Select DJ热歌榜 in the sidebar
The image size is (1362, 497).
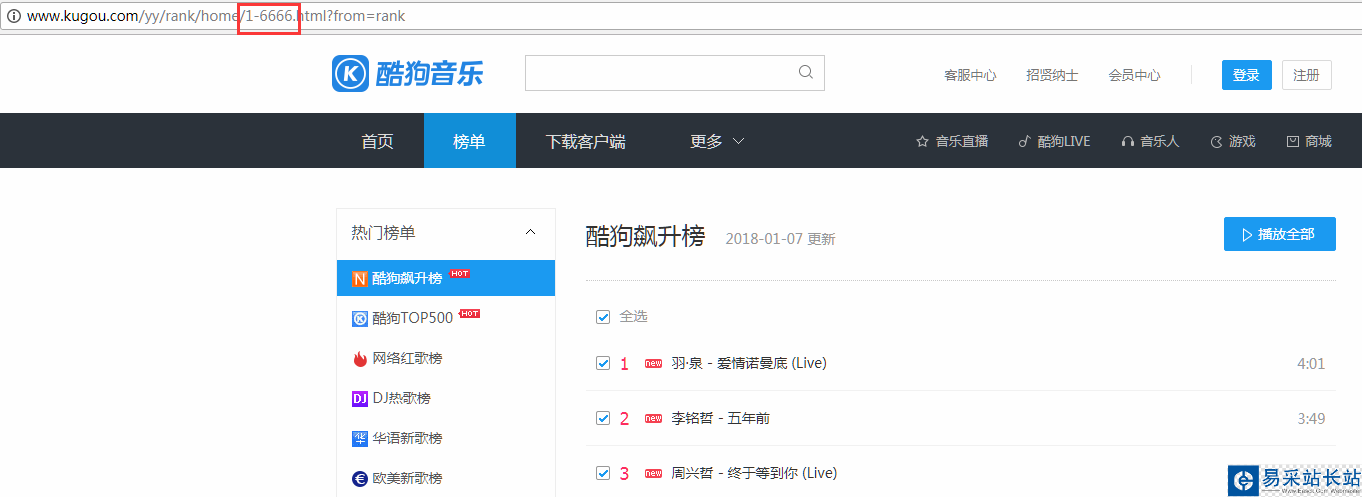pyautogui.click(x=446, y=398)
